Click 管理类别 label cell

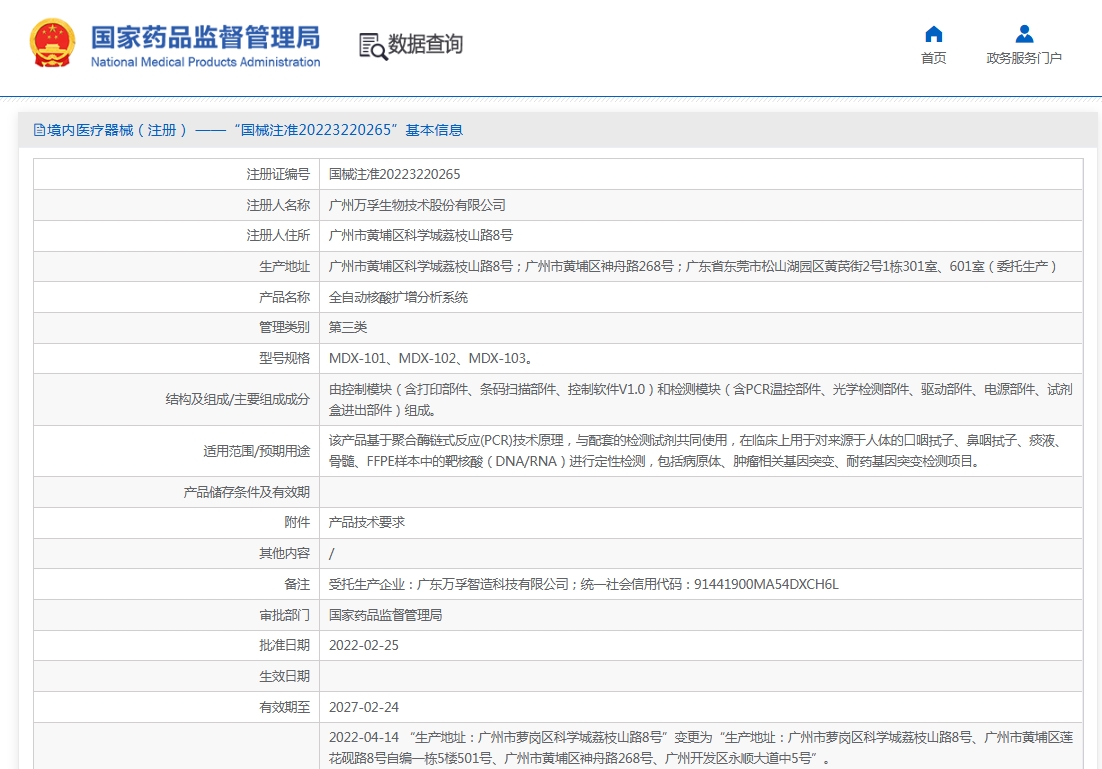pos(176,328)
